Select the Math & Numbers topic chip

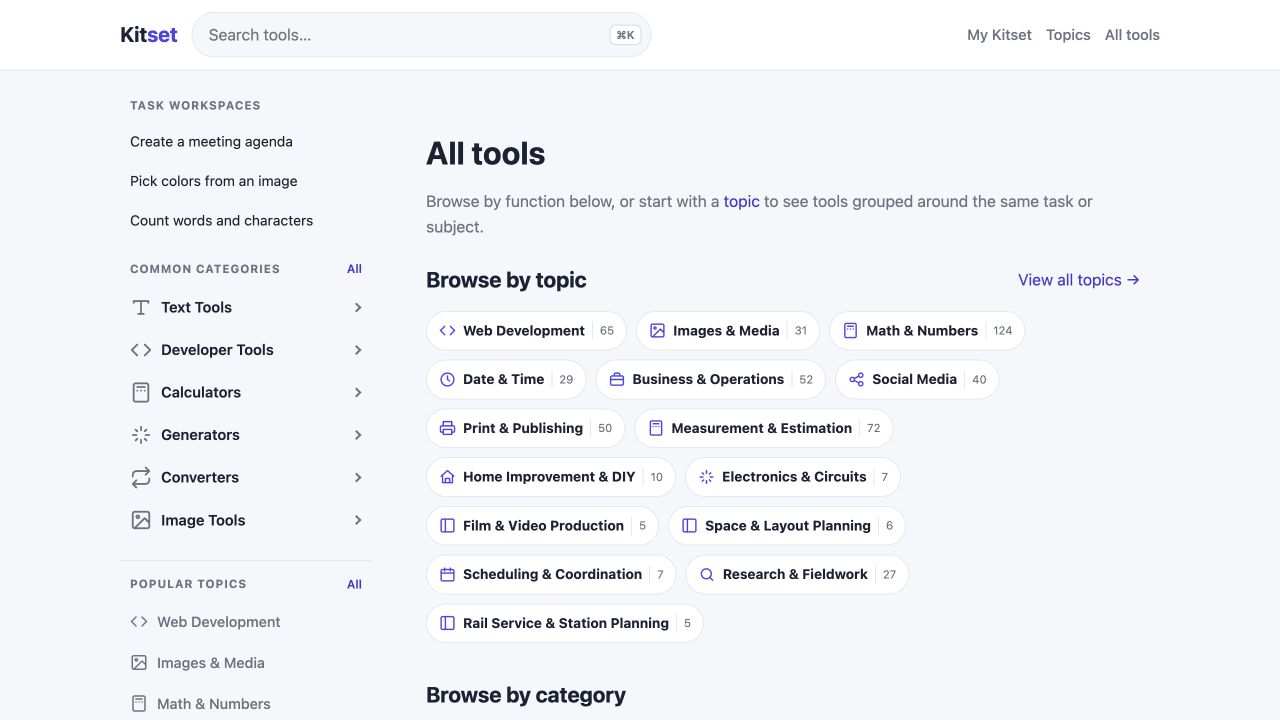click(x=927, y=331)
